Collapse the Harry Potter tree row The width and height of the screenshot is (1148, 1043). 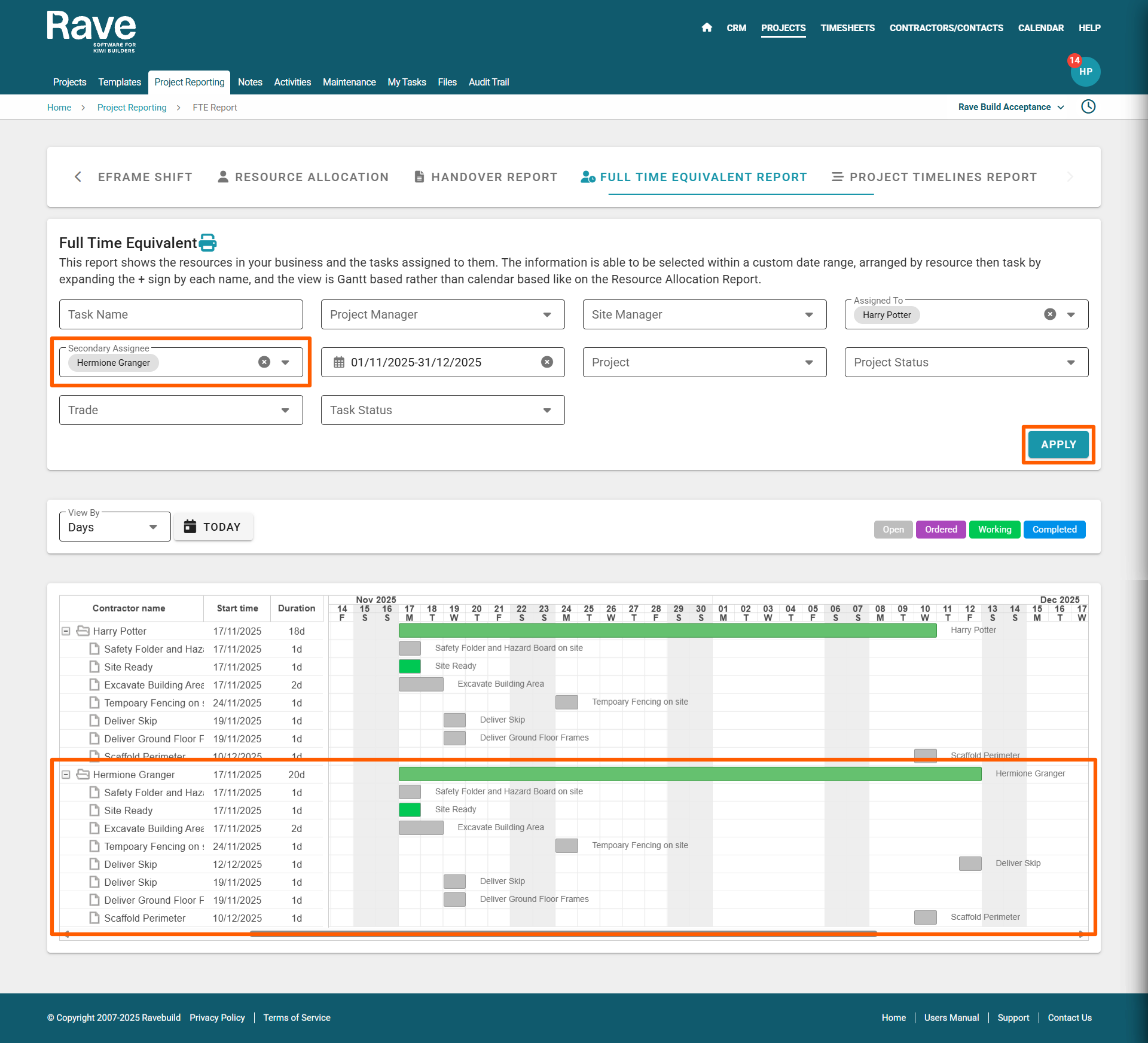pyautogui.click(x=66, y=631)
